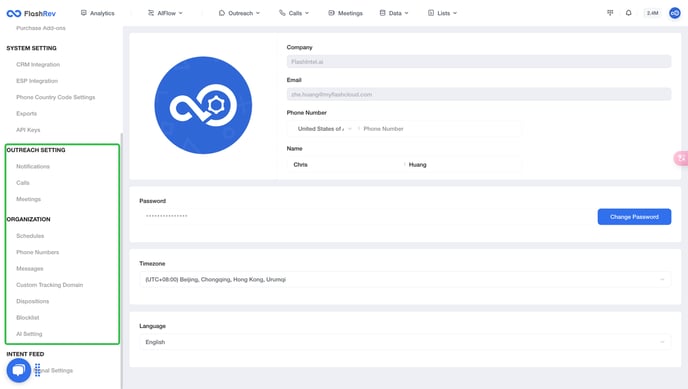Open the chat support bubble

tap(18, 371)
